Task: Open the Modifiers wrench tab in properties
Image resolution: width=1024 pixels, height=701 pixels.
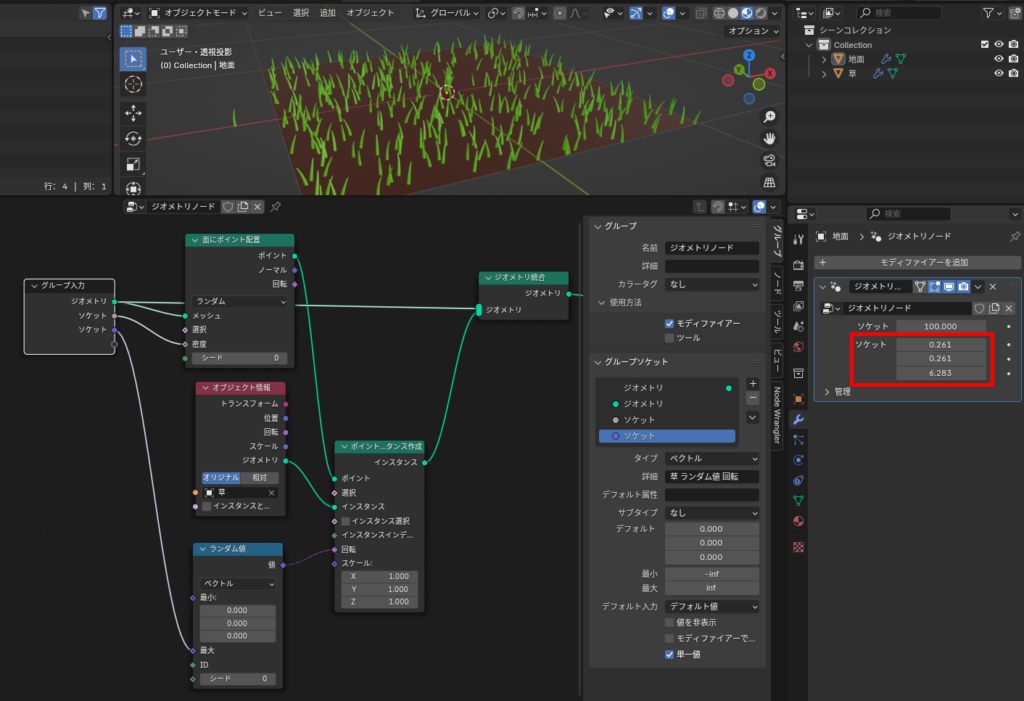Action: tap(798, 419)
